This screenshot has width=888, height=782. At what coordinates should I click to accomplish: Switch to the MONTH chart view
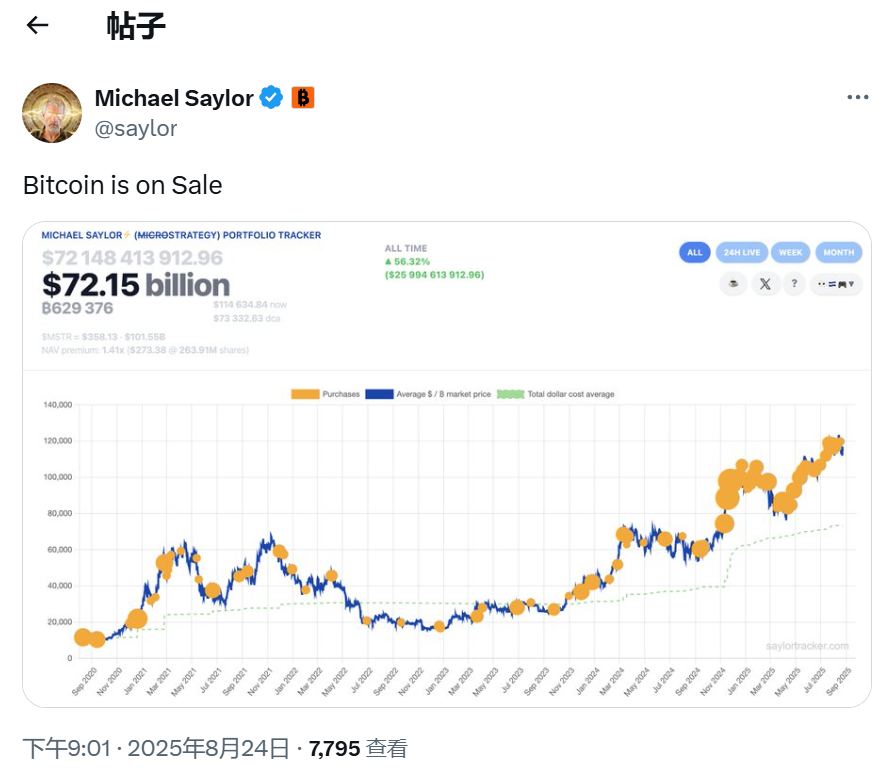(838, 252)
